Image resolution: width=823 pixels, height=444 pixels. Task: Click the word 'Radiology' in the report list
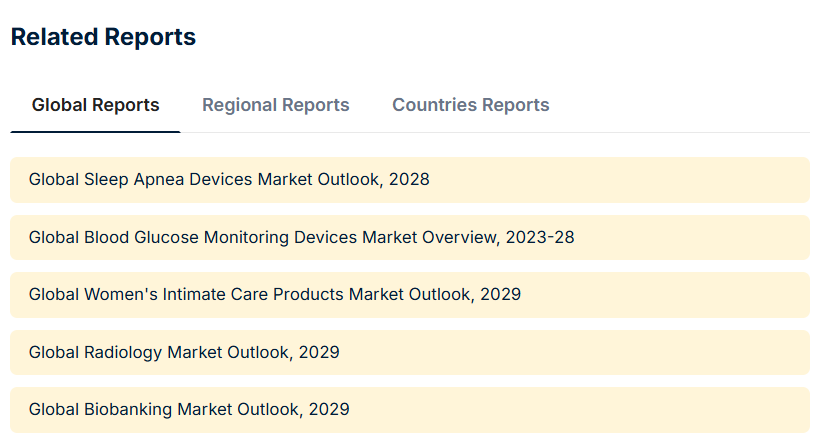point(123,352)
